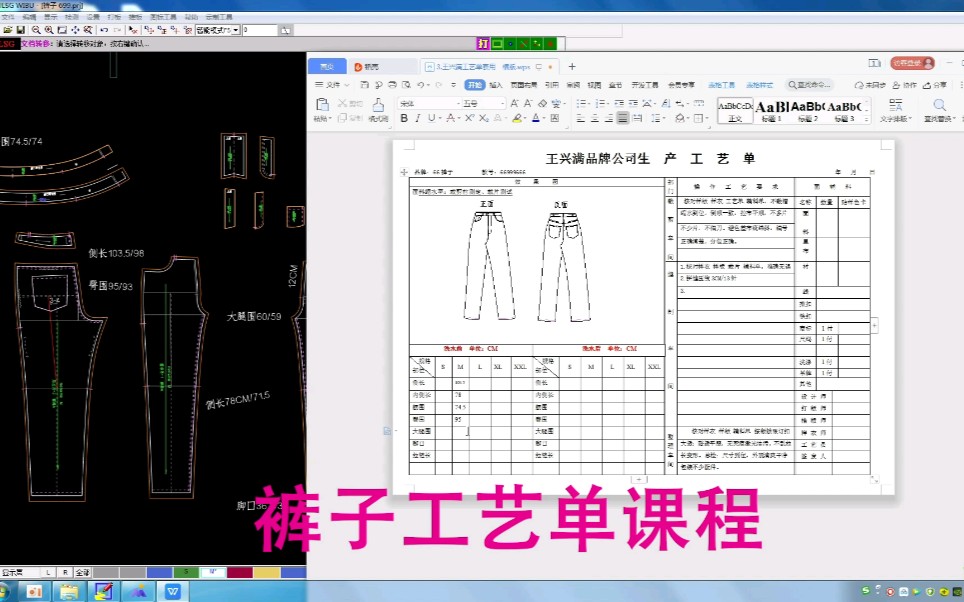The width and height of the screenshot is (964, 602).
Task: Zoom in magnifier in LSG toolbar
Action: 49,30
